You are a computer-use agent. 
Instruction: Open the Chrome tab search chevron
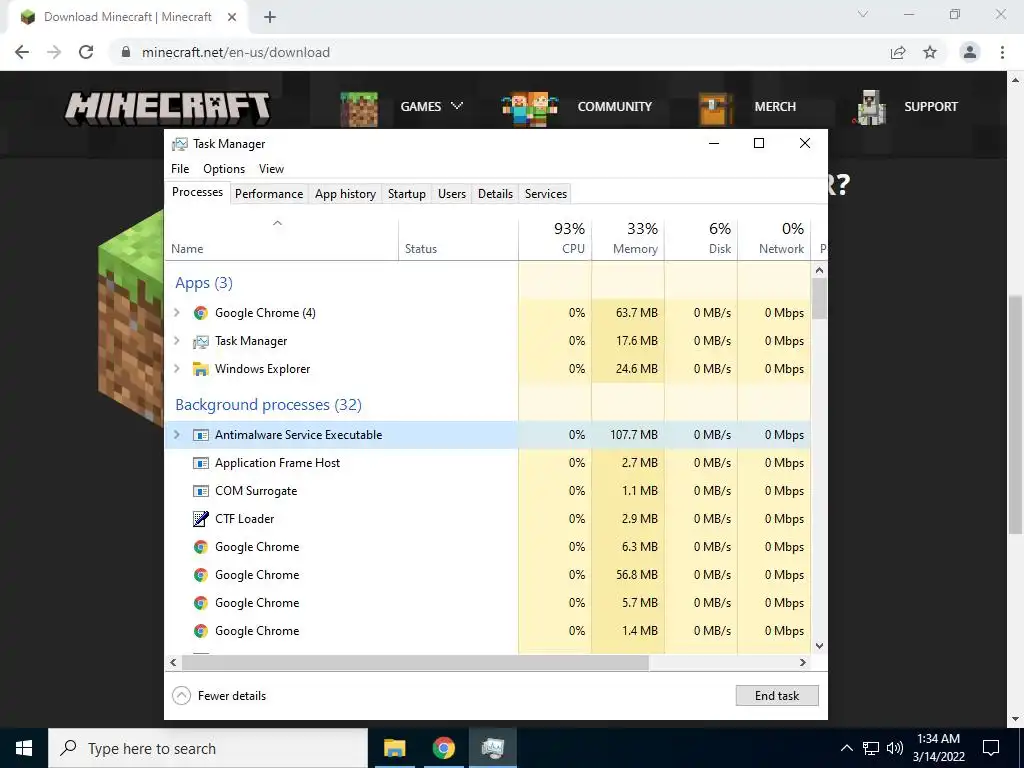point(863,14)
